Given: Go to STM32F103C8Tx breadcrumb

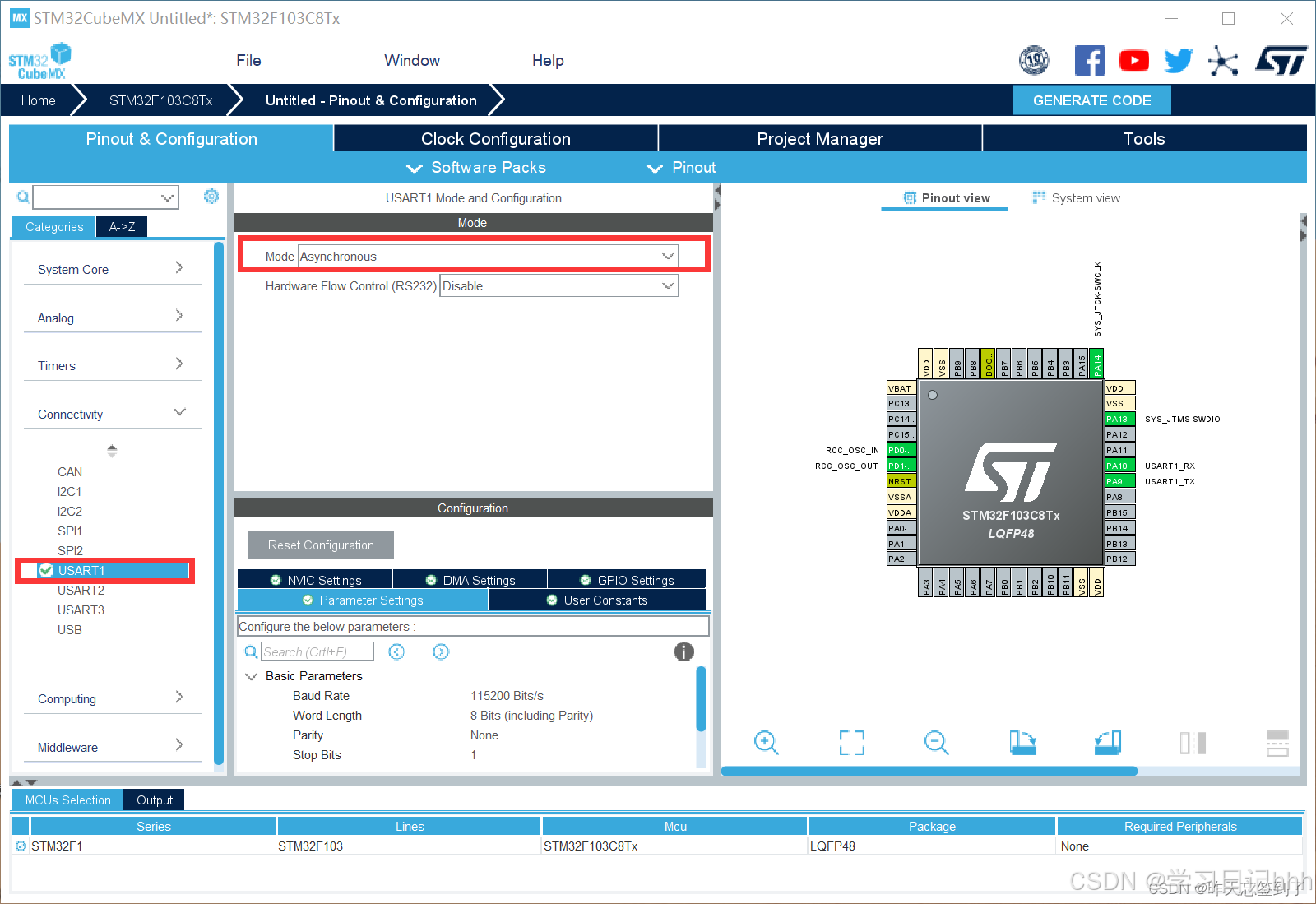Looking at the screenshot, I should (161, 100).
